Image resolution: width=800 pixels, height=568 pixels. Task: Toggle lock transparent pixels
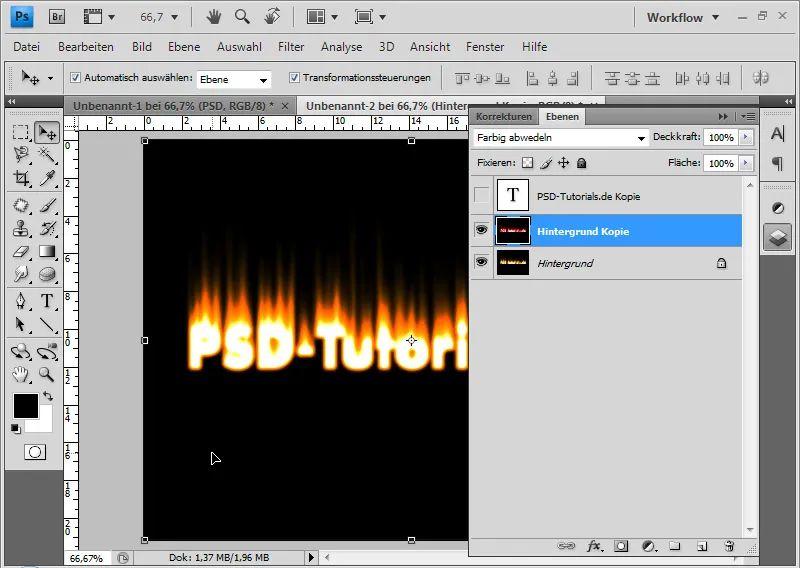click(527, 163)
